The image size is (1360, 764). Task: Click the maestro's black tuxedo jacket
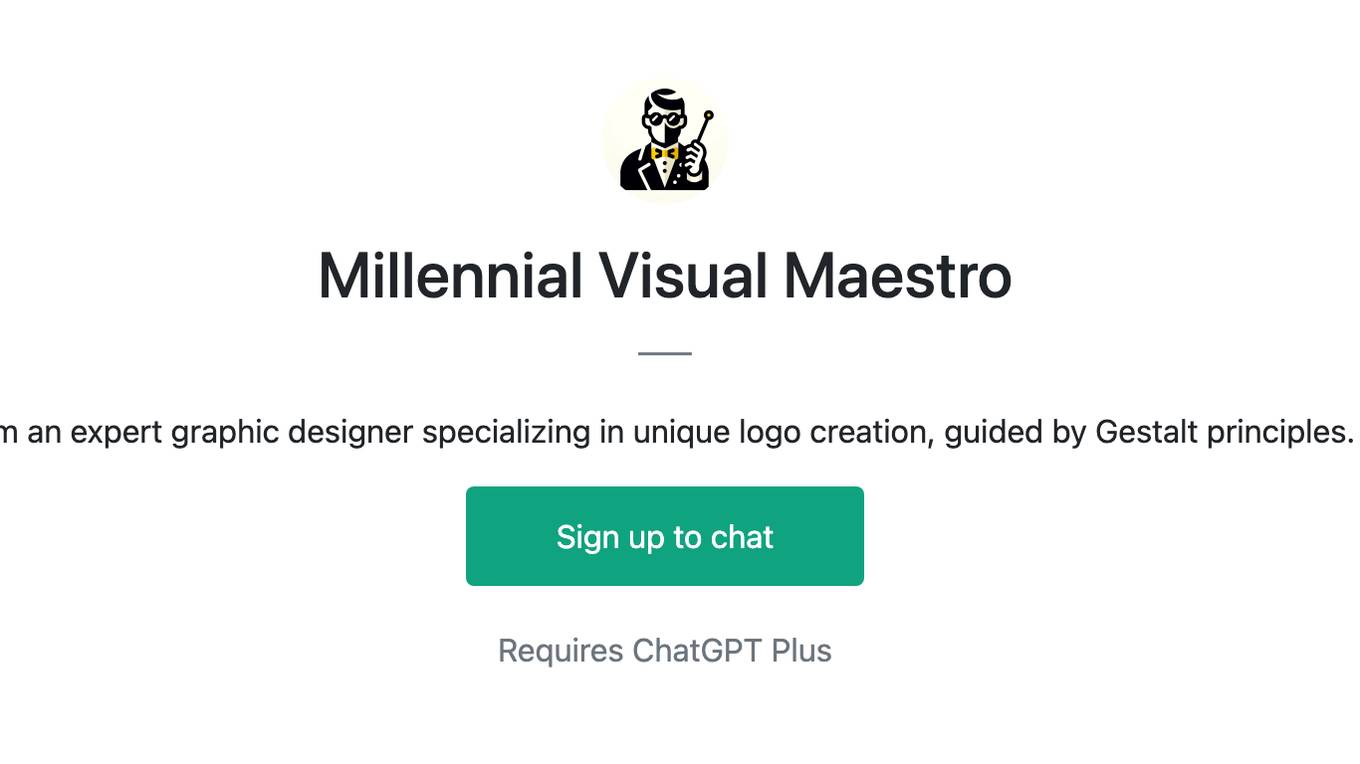coord(640,172)
